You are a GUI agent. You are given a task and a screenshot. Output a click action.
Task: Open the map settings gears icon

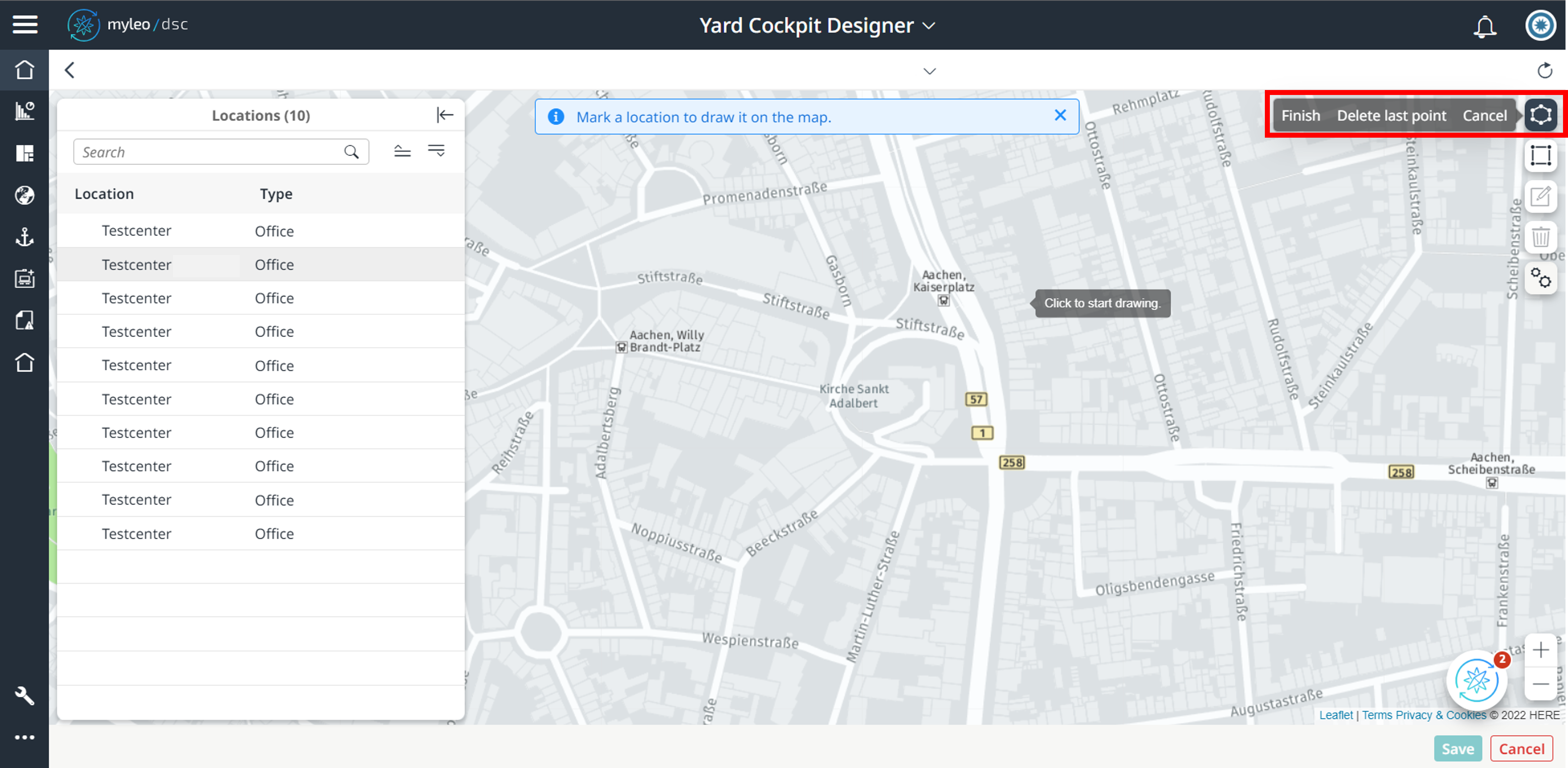click(1541, 278)
